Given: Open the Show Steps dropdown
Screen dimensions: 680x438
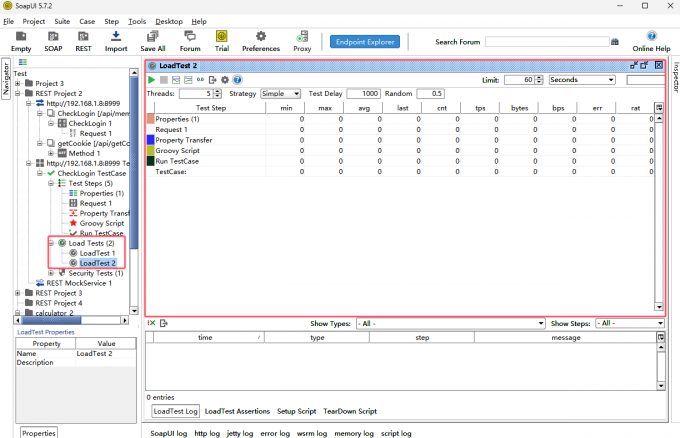Looking at the screenshot, I should 630,324.
